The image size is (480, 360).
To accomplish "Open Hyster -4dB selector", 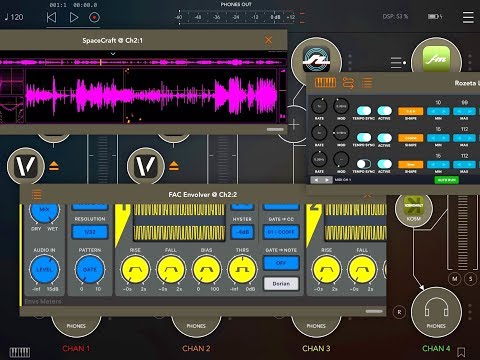I will point(242,232).
